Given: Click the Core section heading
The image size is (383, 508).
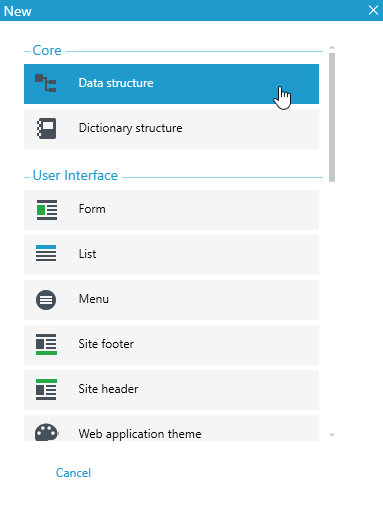Looking at the screenshot, I should pyautogui.click(x=47, y=51).
